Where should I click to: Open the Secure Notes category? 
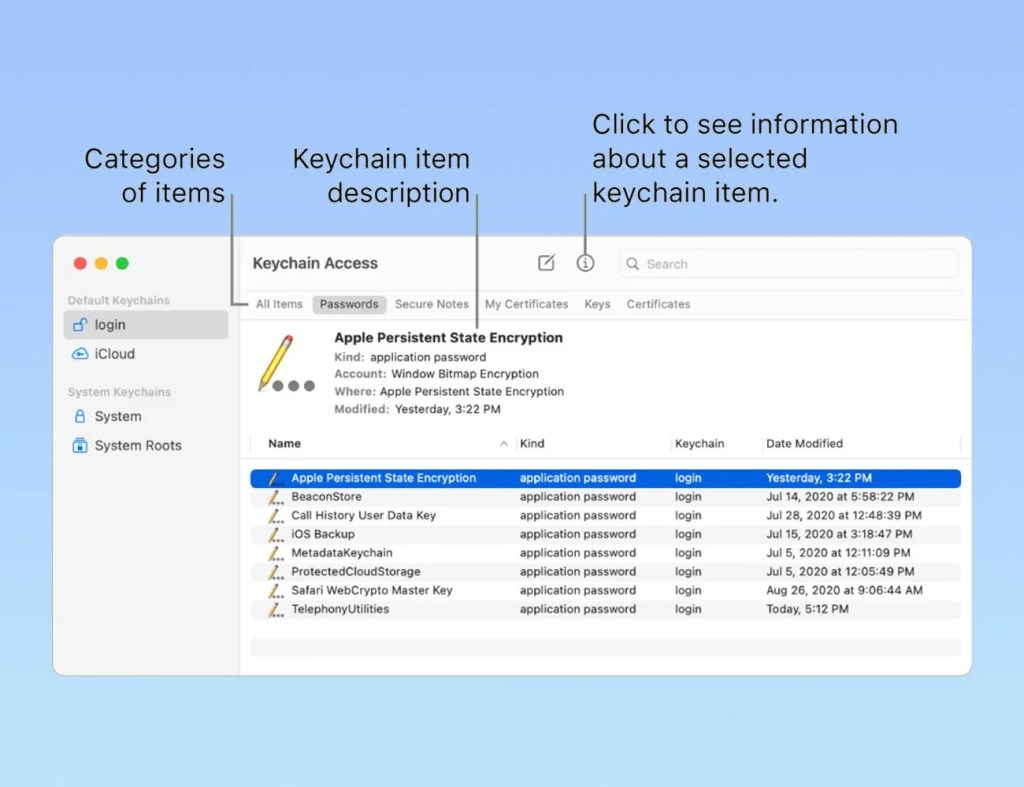point(432,304)
